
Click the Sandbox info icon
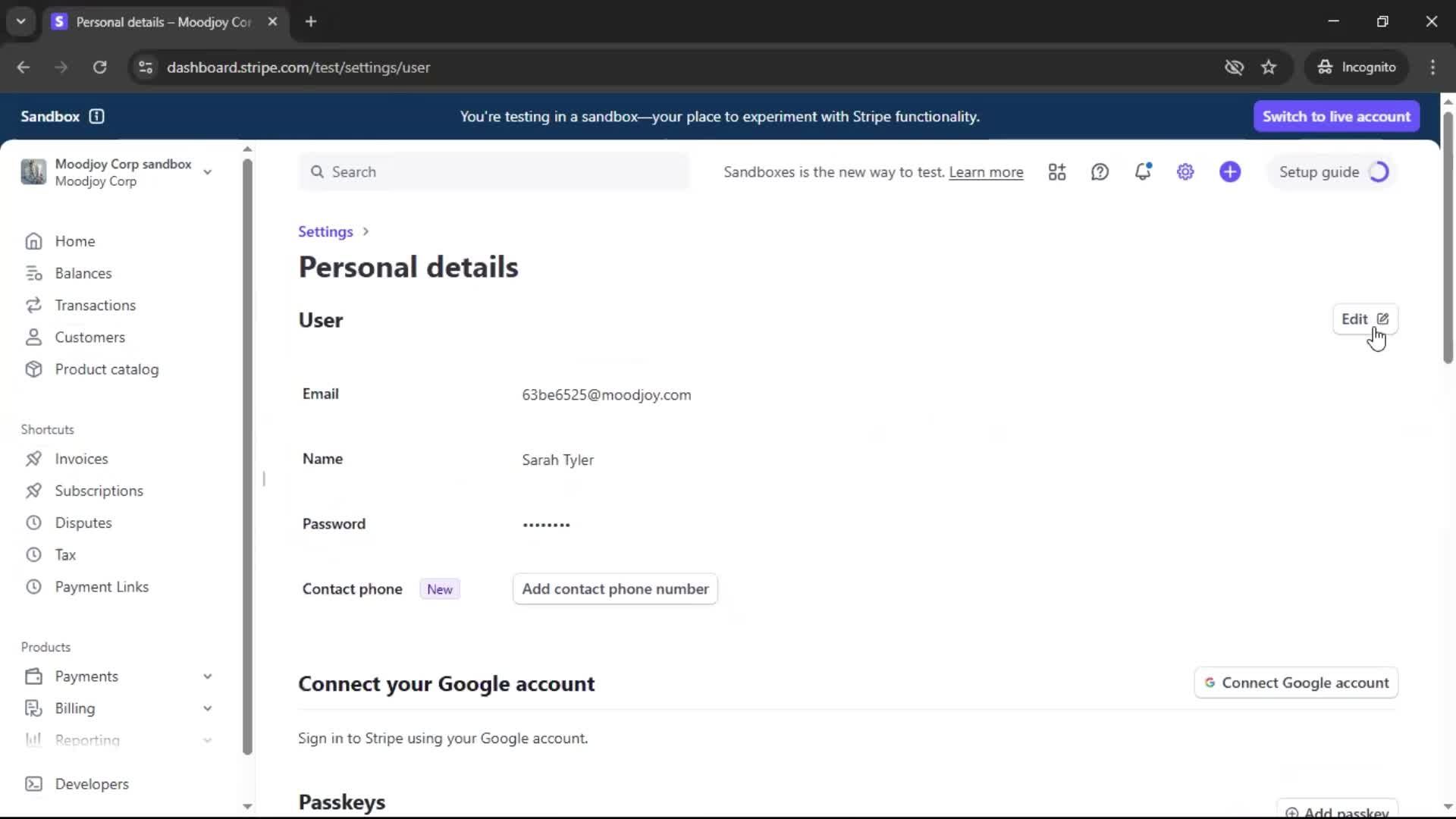[x=96, y=117]
